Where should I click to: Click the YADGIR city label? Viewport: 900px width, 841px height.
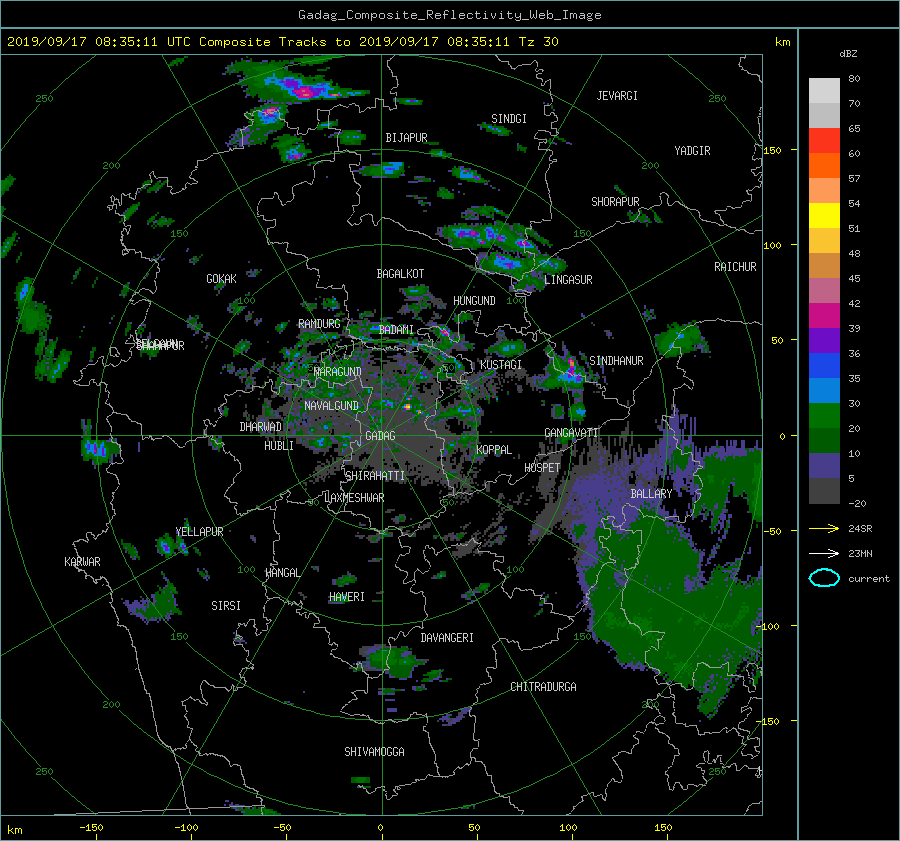(x=692, y=151)
